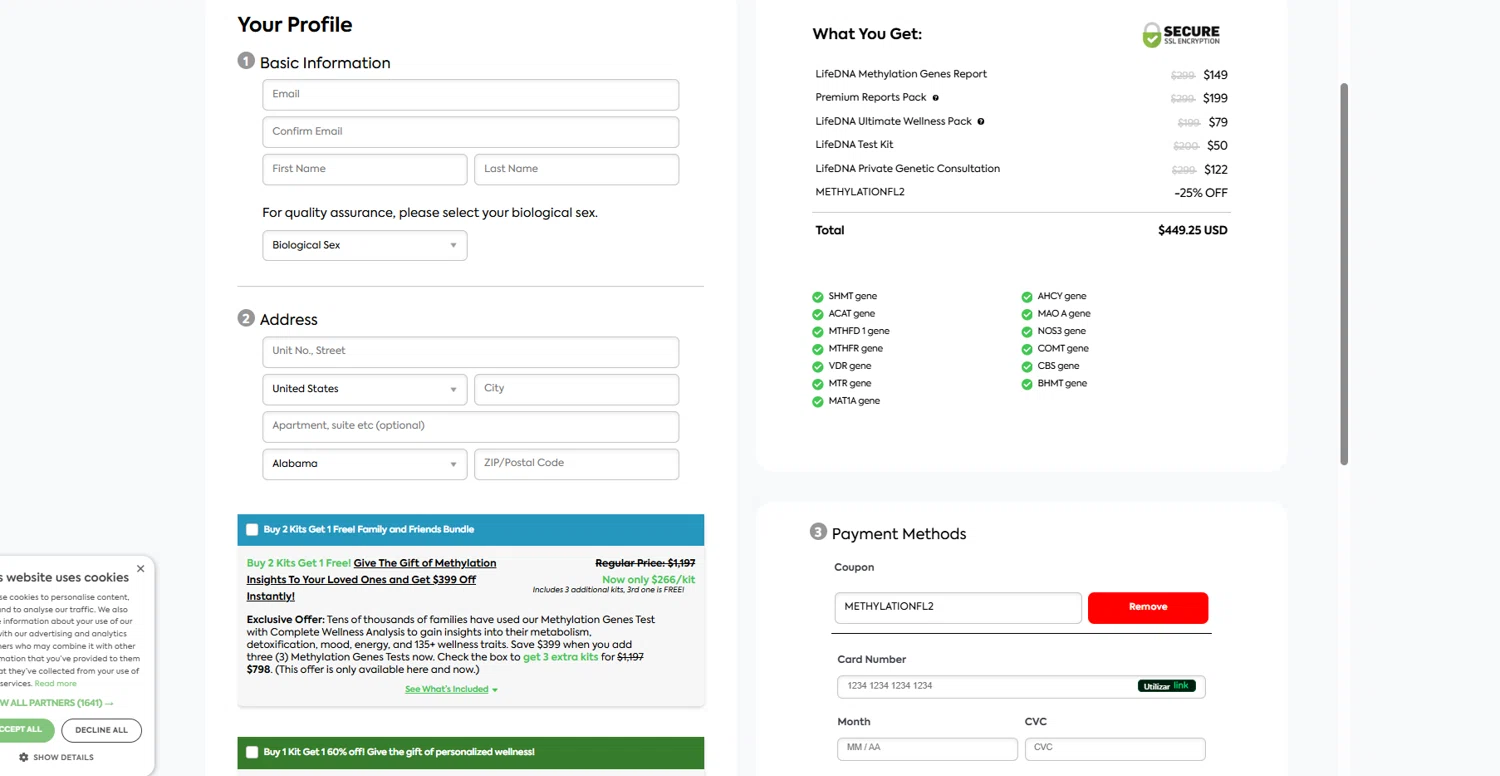Click the Remove coupon button

coord(1148,607)
